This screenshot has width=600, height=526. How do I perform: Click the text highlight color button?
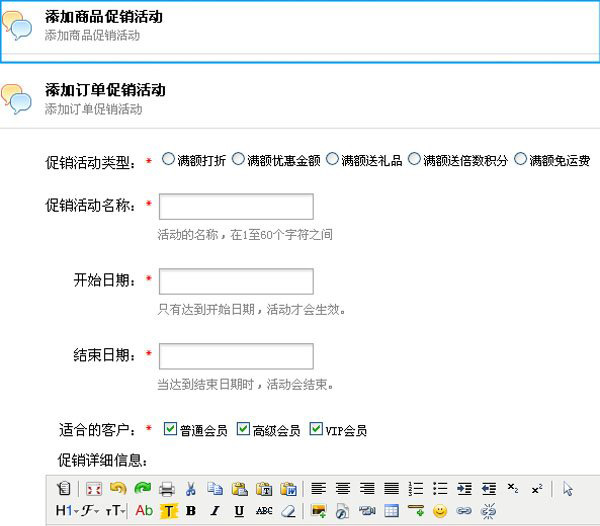click(168, 511)
